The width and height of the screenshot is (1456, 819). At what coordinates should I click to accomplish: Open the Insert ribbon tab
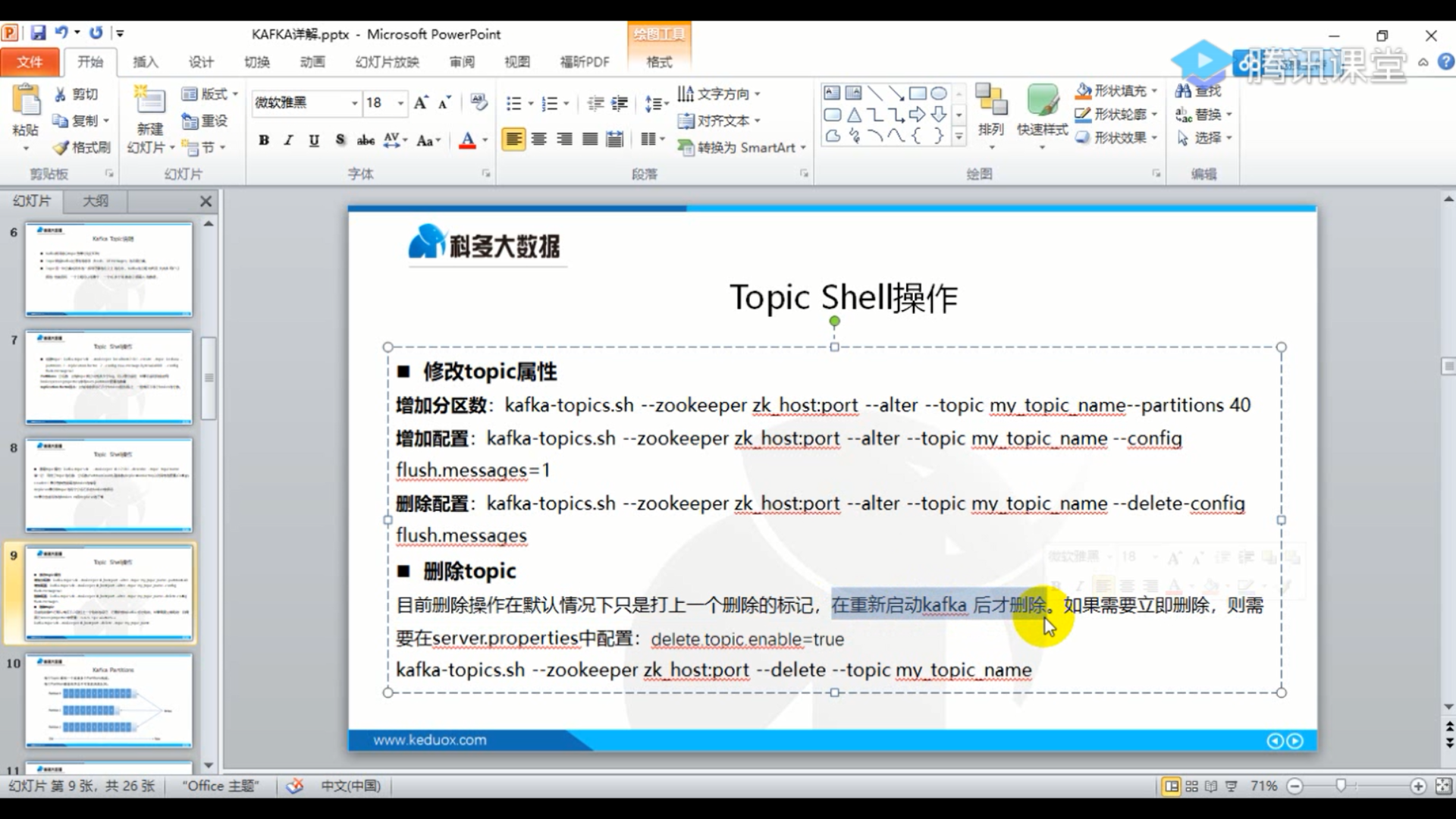[x=145, y=61]
